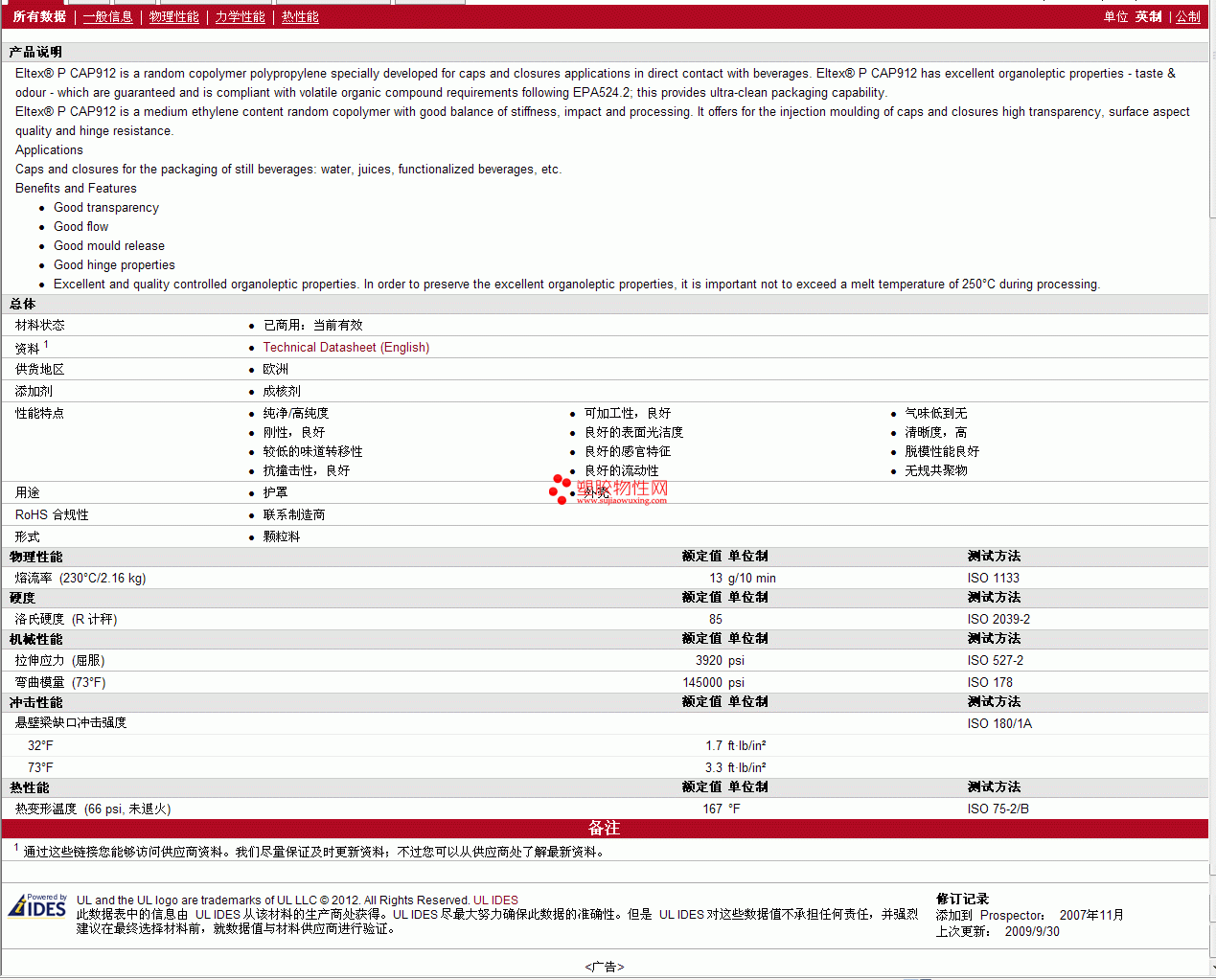The height and width of the screenshot is (980, 1216).
Task: Click the Applications heading in description
Action: 49,150
